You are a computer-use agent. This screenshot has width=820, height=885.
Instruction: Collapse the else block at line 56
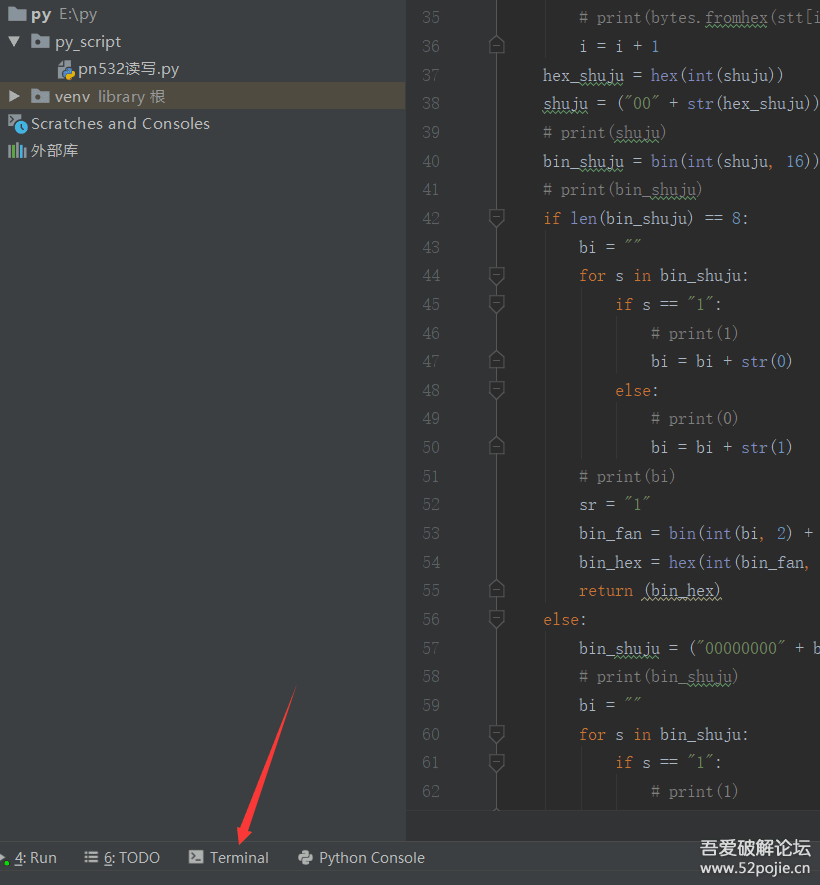(497, 619)
